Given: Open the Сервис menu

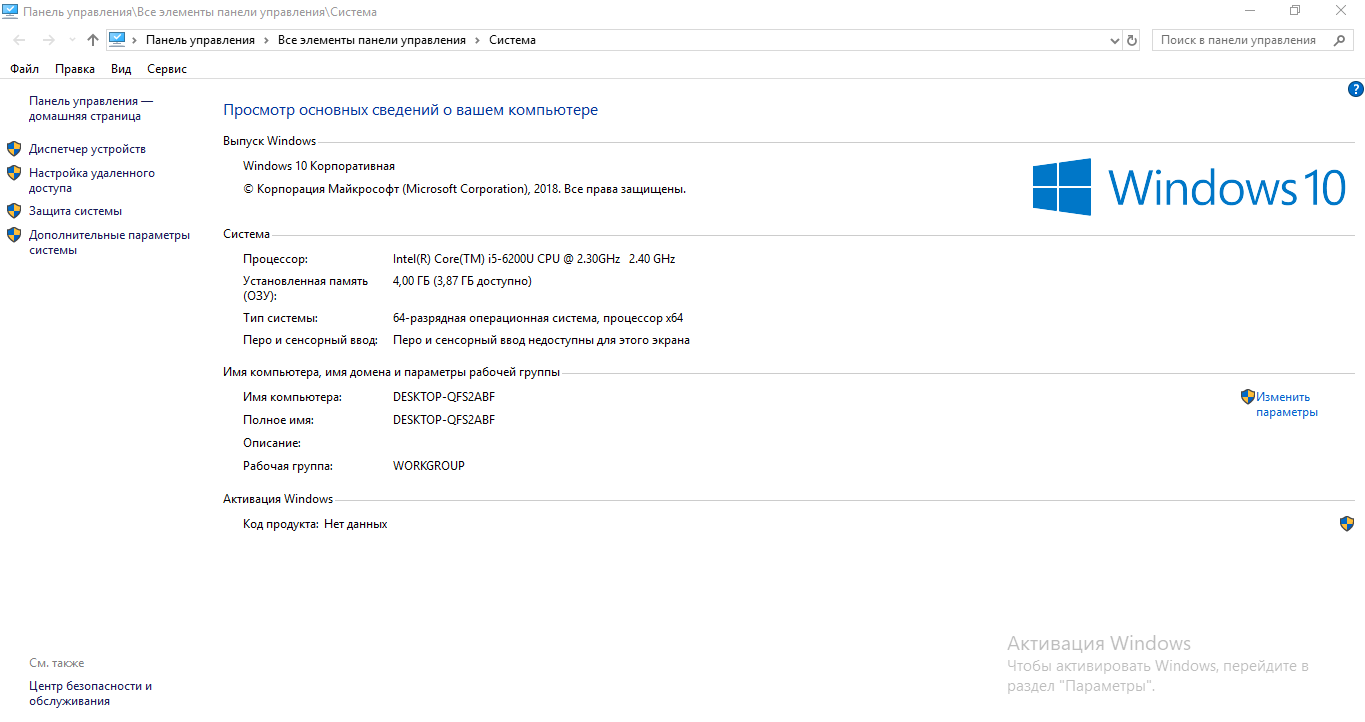Looking at the screenshot, I should coord(167,69).
